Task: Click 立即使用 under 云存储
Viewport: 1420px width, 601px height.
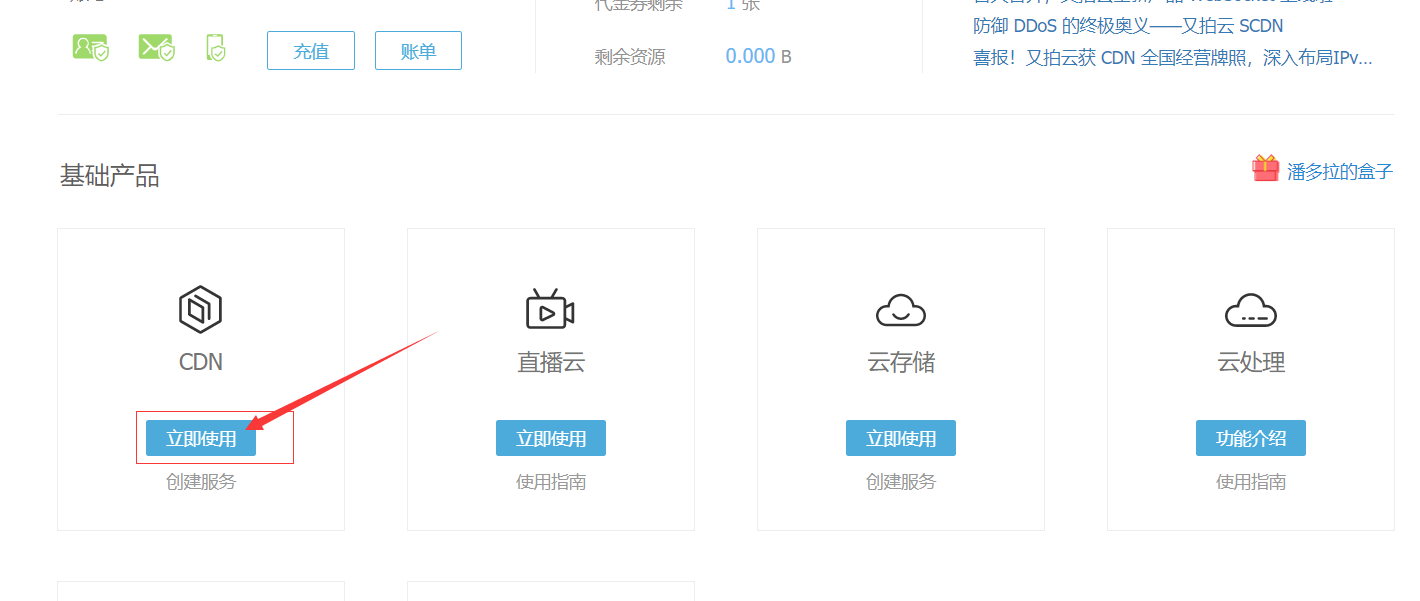Action: [901, 438]
